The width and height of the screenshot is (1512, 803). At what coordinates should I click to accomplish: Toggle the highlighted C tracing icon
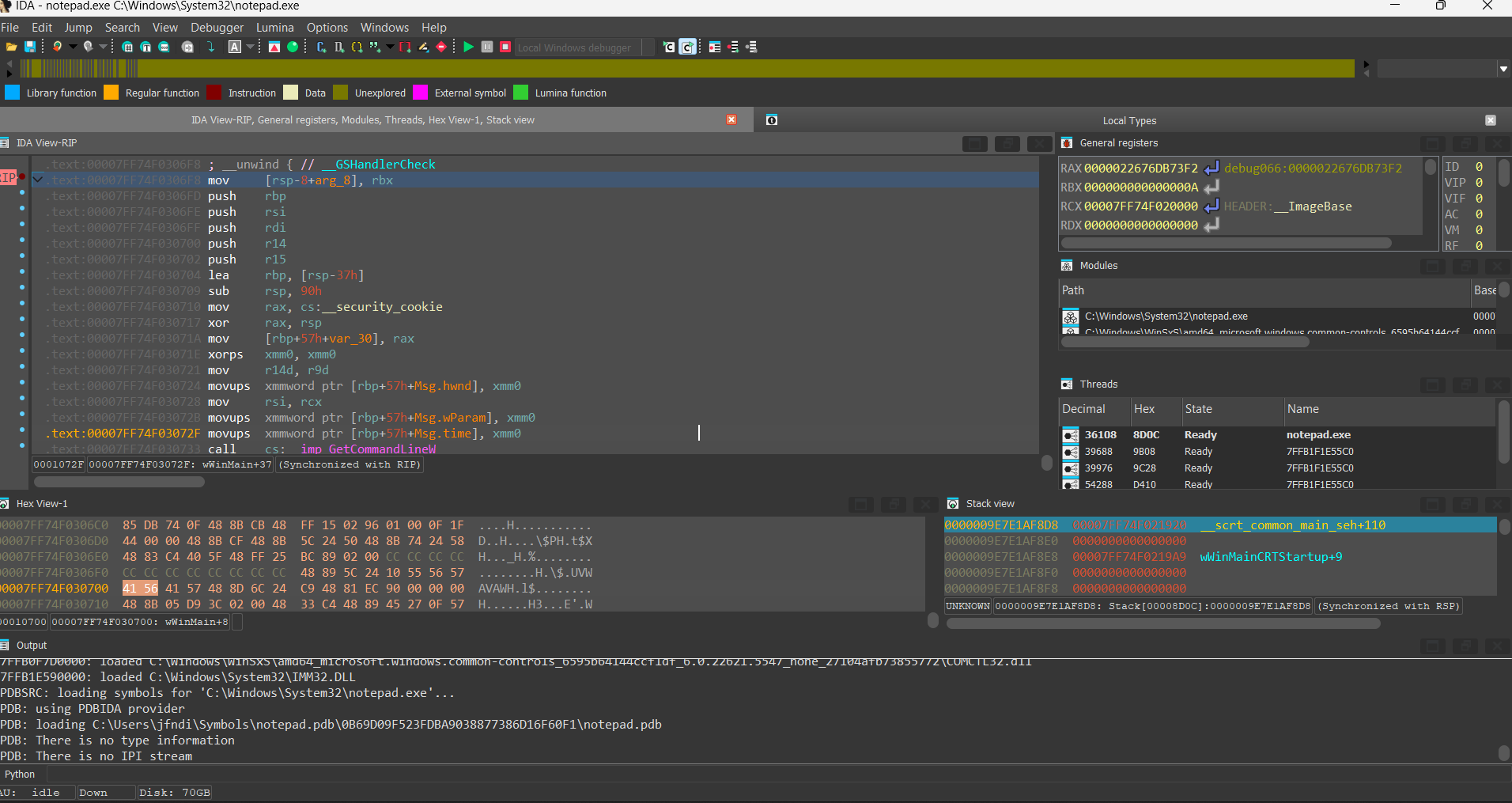pos(688,47)
